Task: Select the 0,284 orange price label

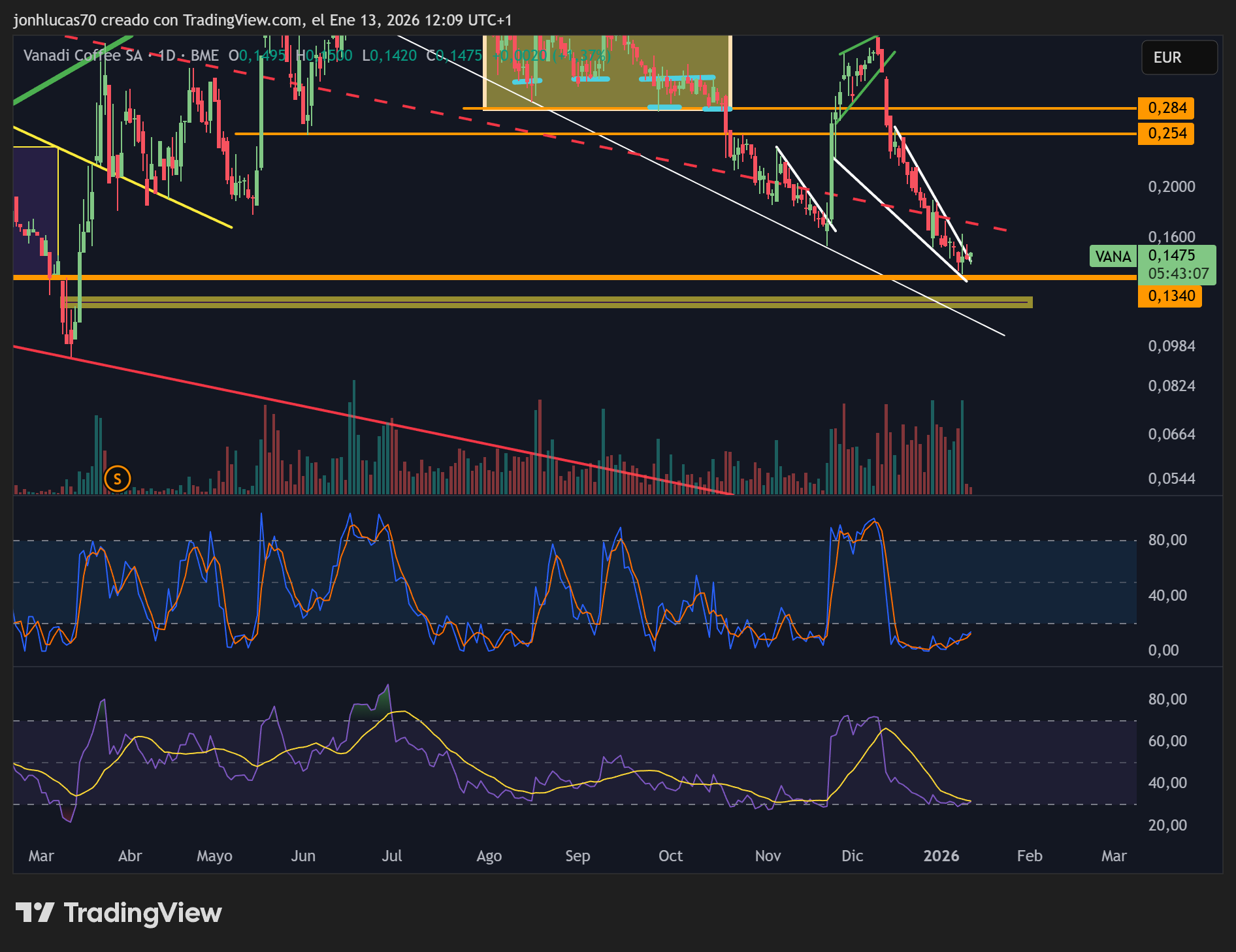Action: pyautogui.click(x=1166, y=108)
